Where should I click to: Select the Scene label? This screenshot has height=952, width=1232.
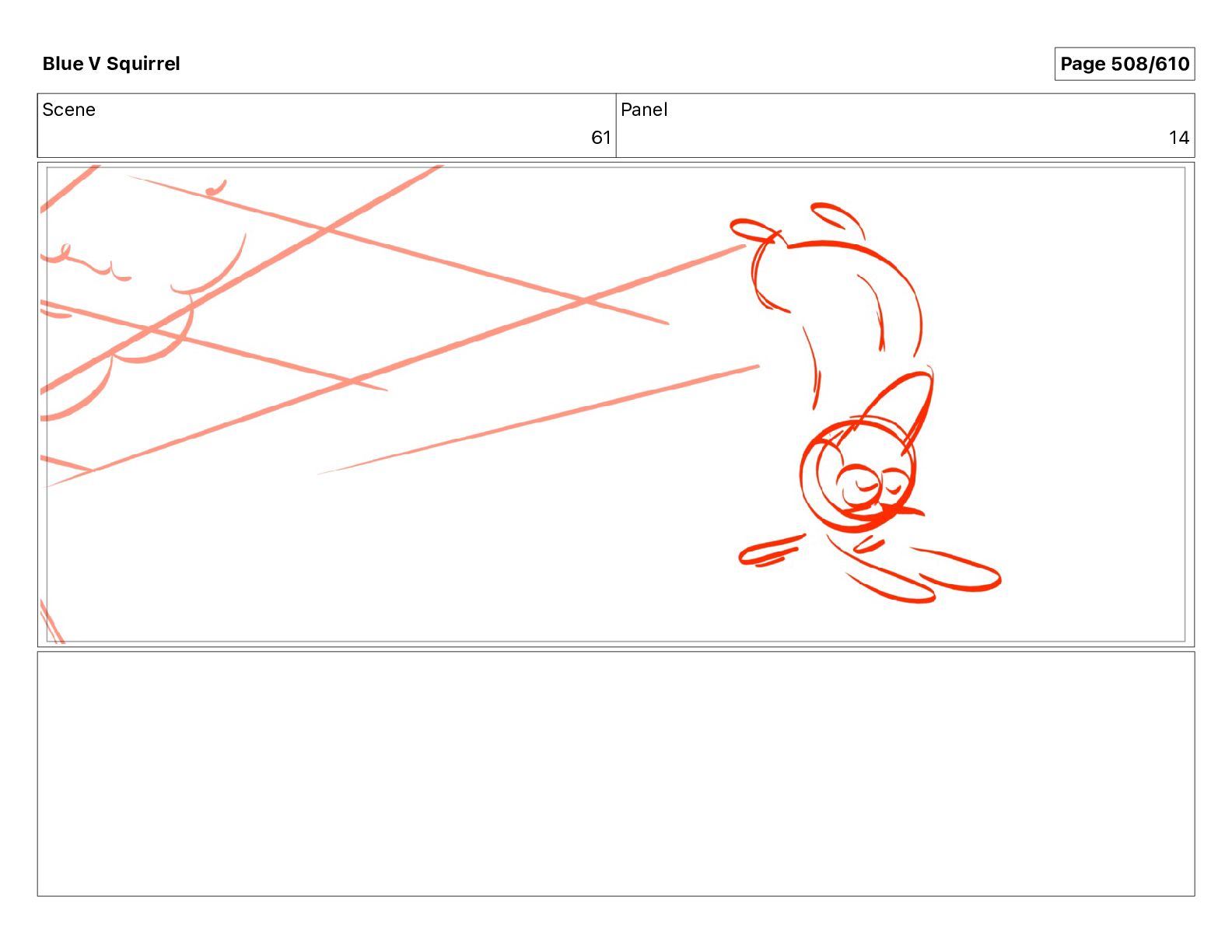tap(68, 110)
